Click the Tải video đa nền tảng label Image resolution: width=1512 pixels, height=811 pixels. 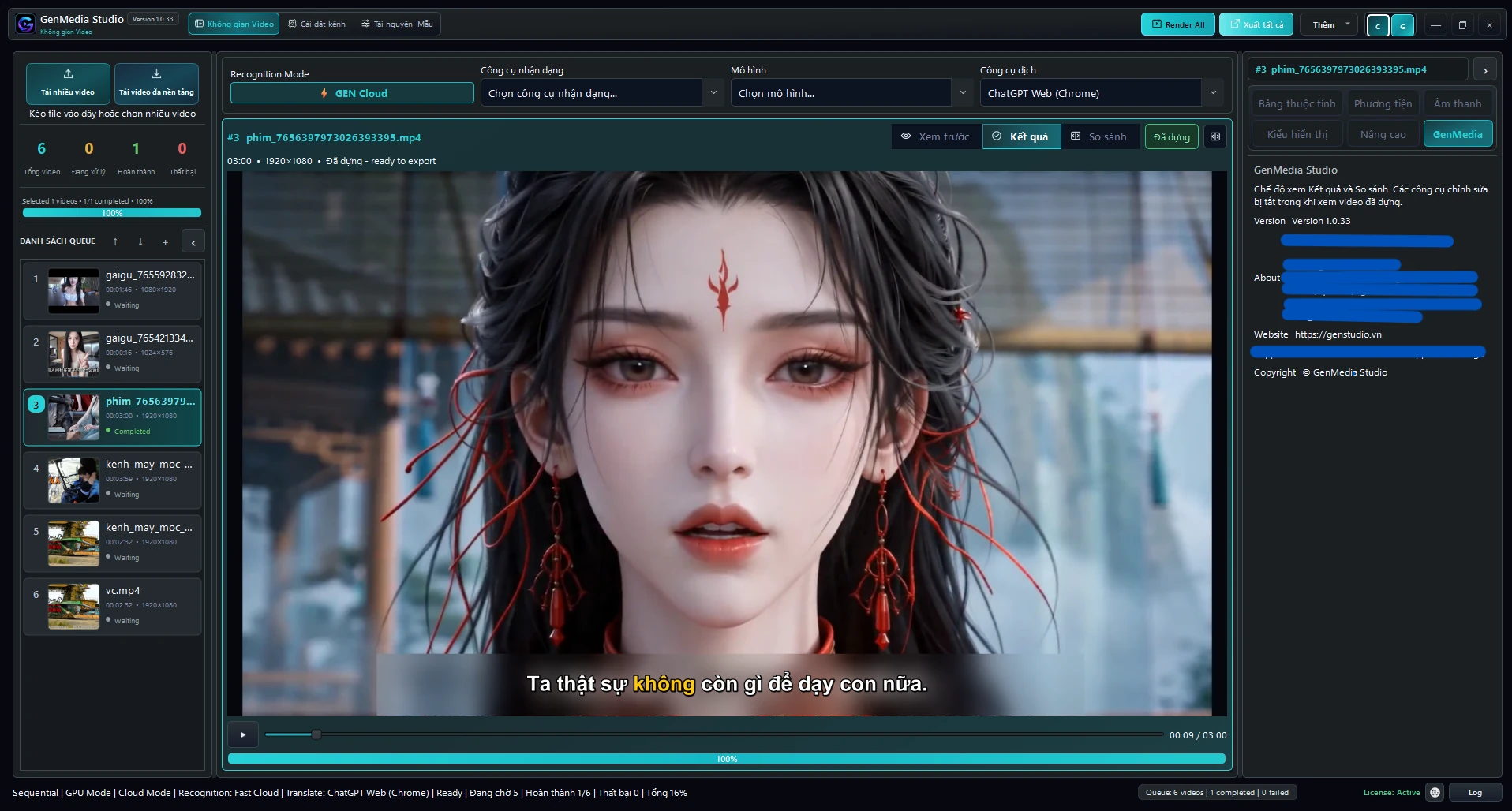[156, 92]
